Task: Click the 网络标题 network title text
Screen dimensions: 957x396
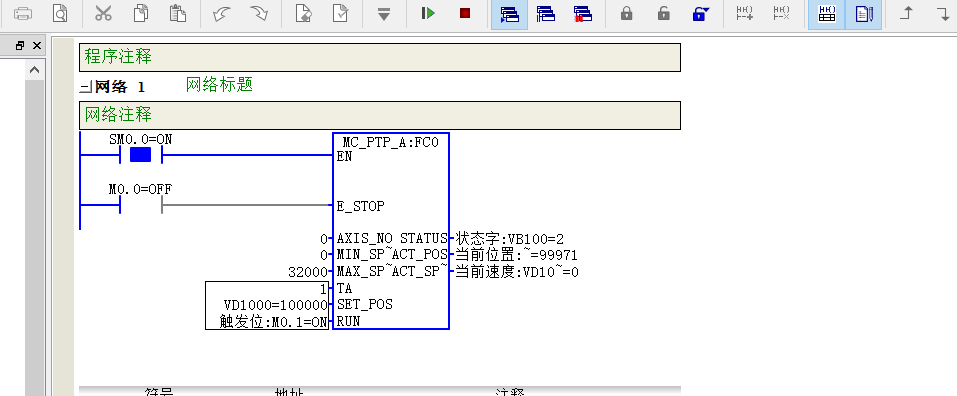Action: [x=219, y=85]
